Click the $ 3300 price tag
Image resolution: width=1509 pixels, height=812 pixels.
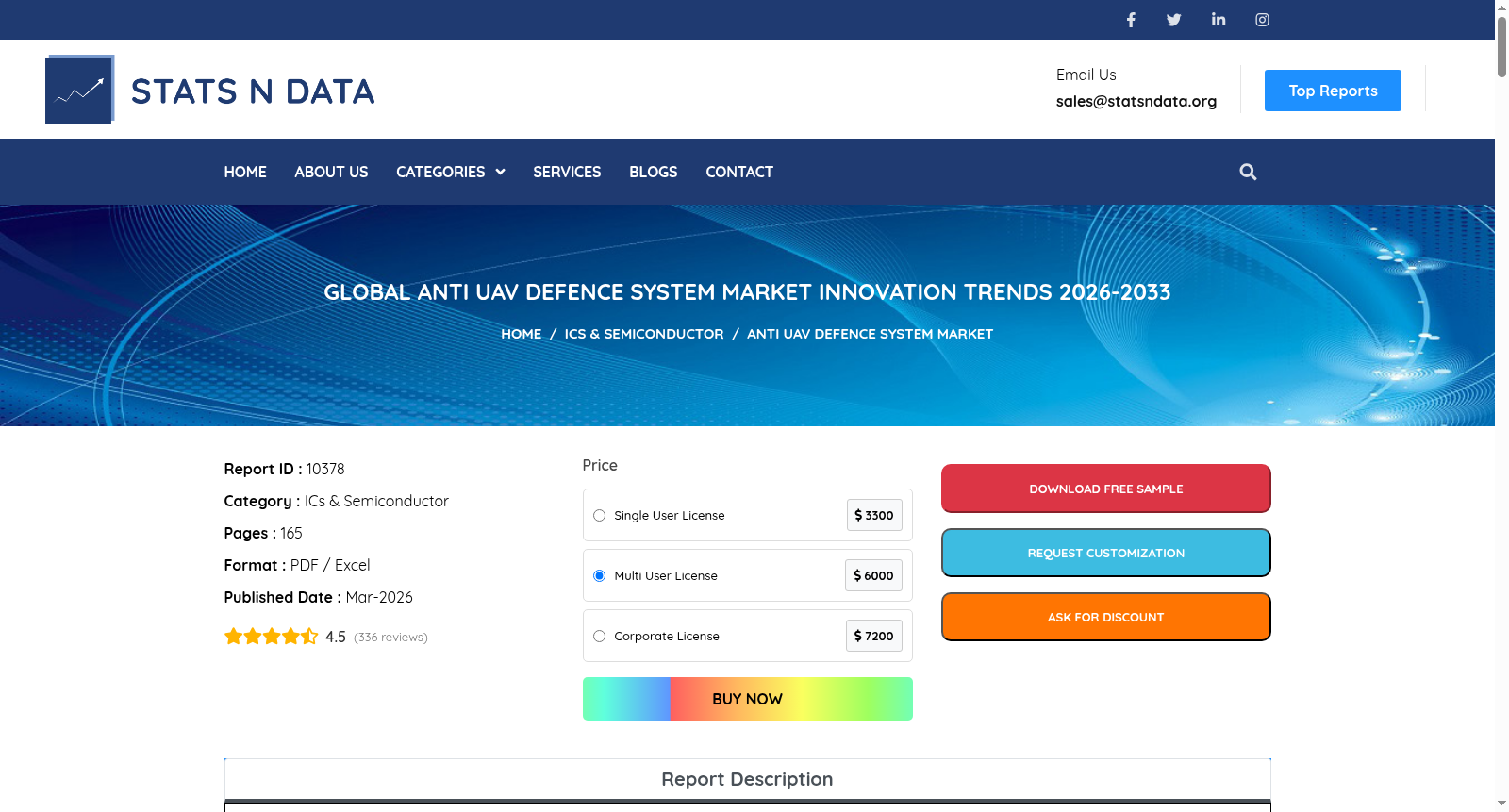click(x=874, y=515)
